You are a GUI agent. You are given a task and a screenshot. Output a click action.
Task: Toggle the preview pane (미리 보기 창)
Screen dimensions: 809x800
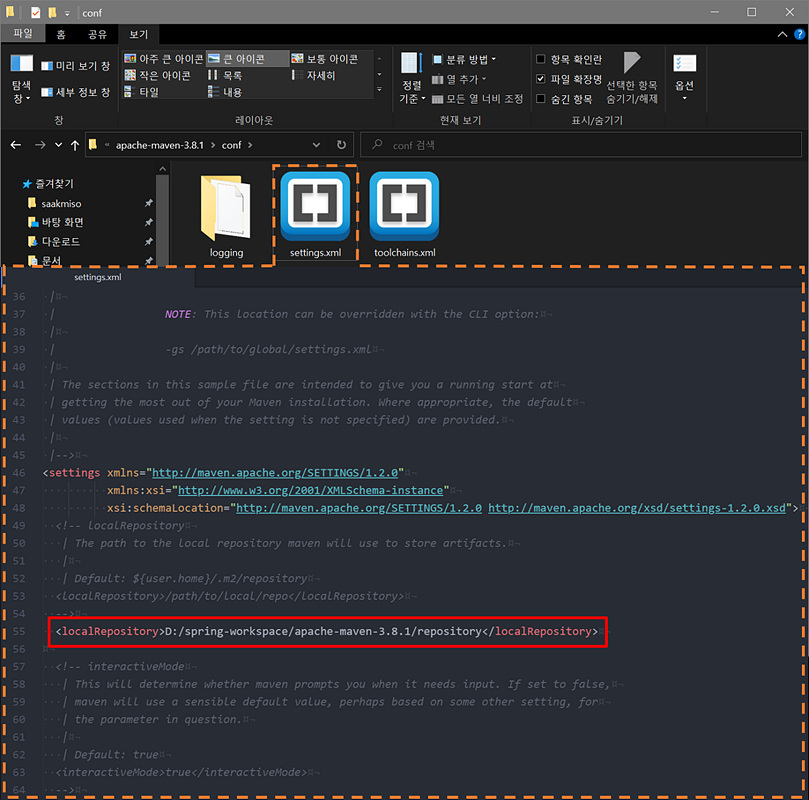pos(75,66)
